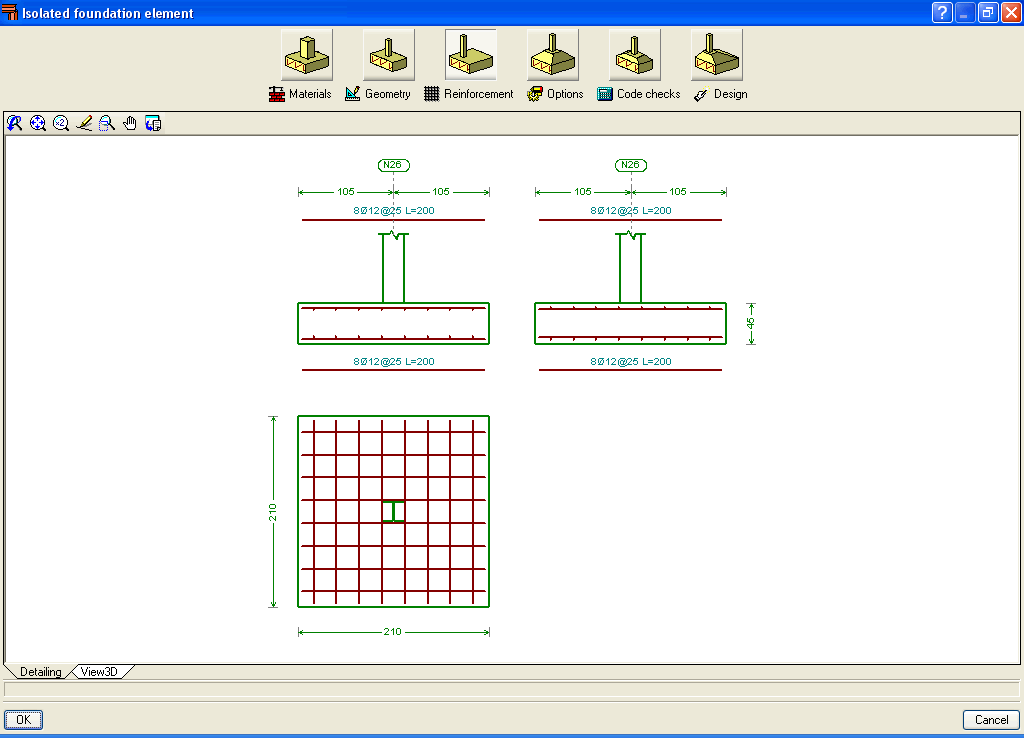This screenshot has height=738, width=1024.
Task: Click the N26 label on left elevation
Action: click(x=393, y=165)
